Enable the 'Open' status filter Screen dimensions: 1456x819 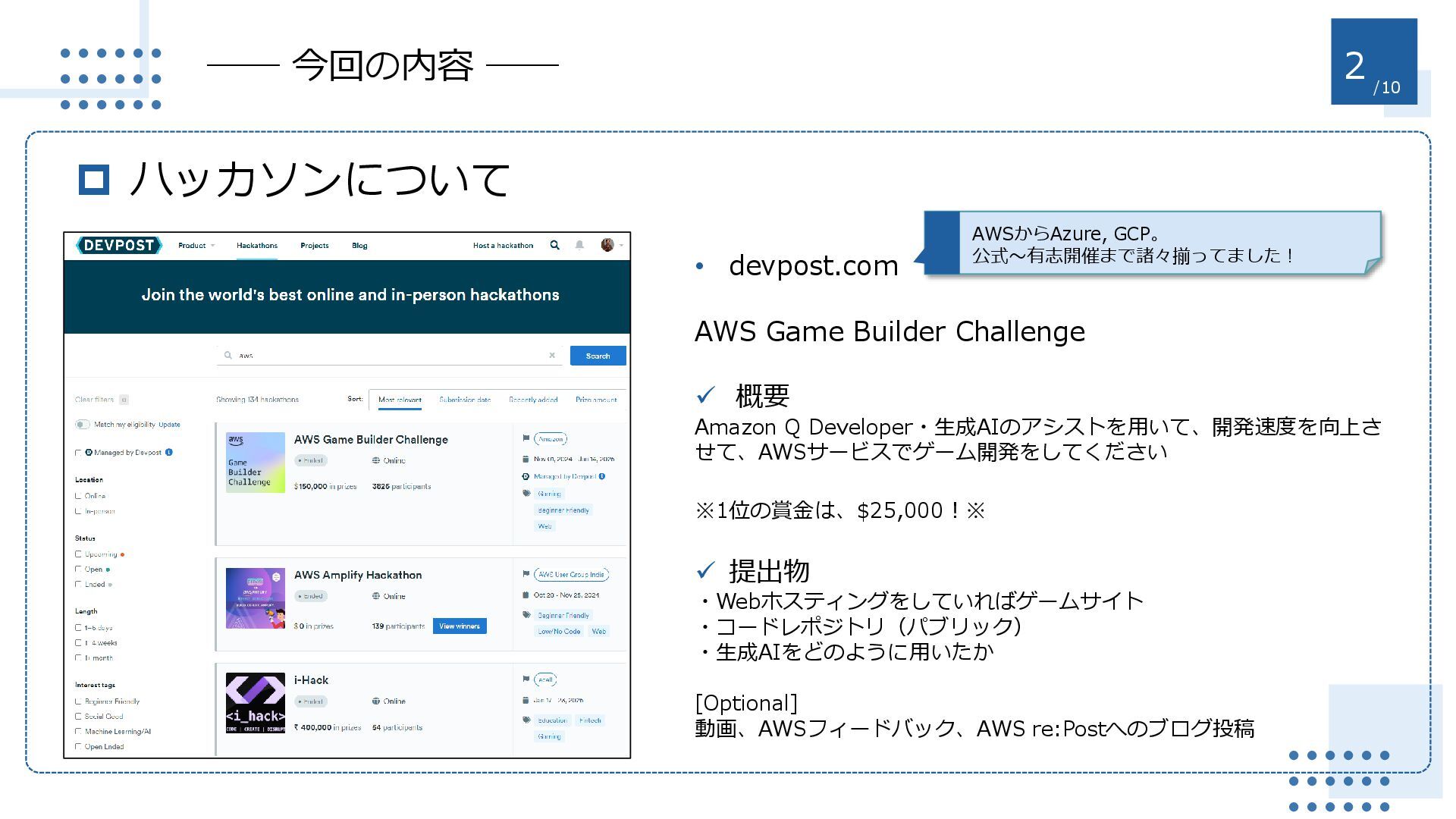click(78, 570)
